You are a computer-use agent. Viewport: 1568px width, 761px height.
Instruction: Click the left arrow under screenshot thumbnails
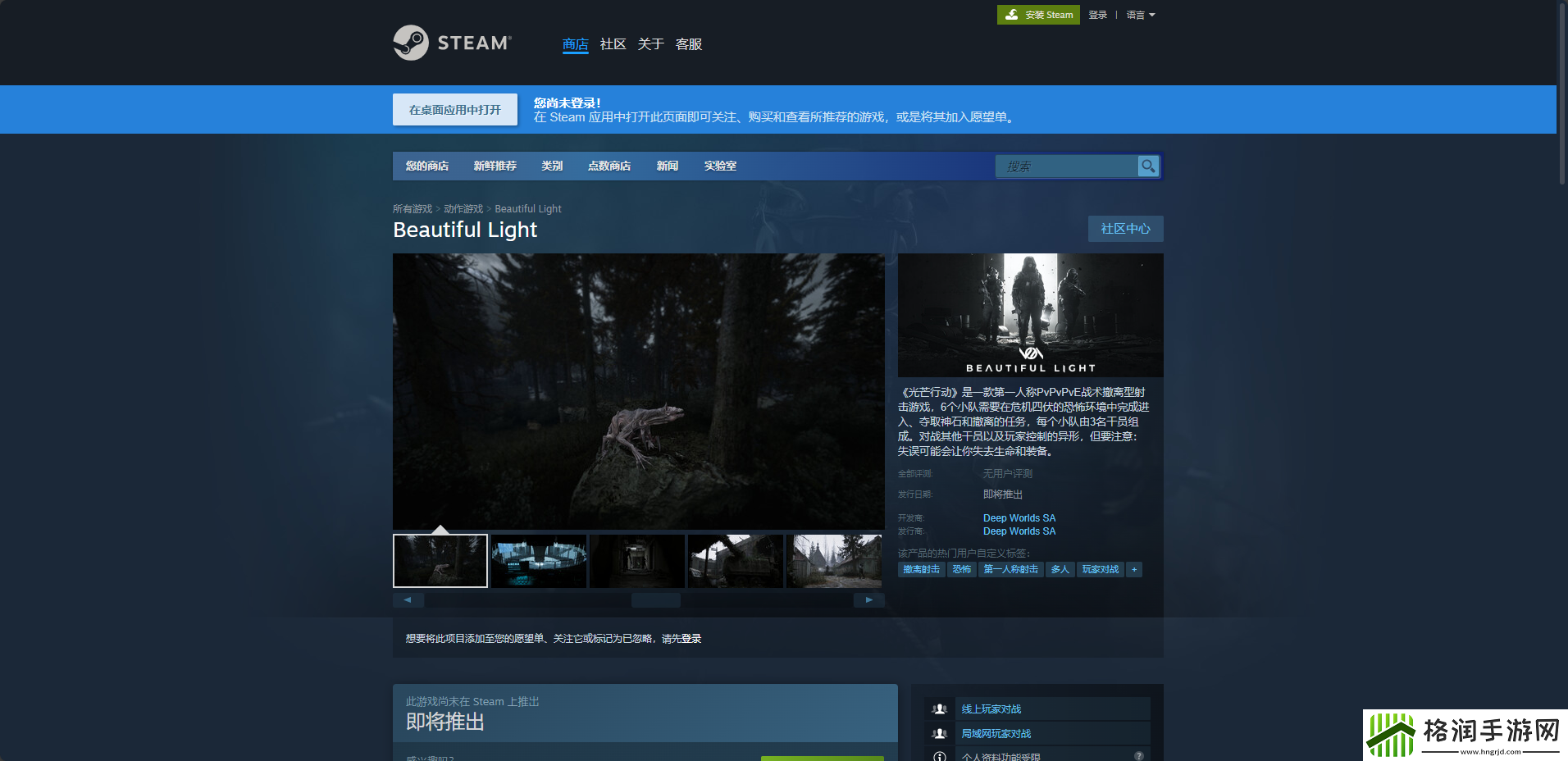(x=408, y=600)
